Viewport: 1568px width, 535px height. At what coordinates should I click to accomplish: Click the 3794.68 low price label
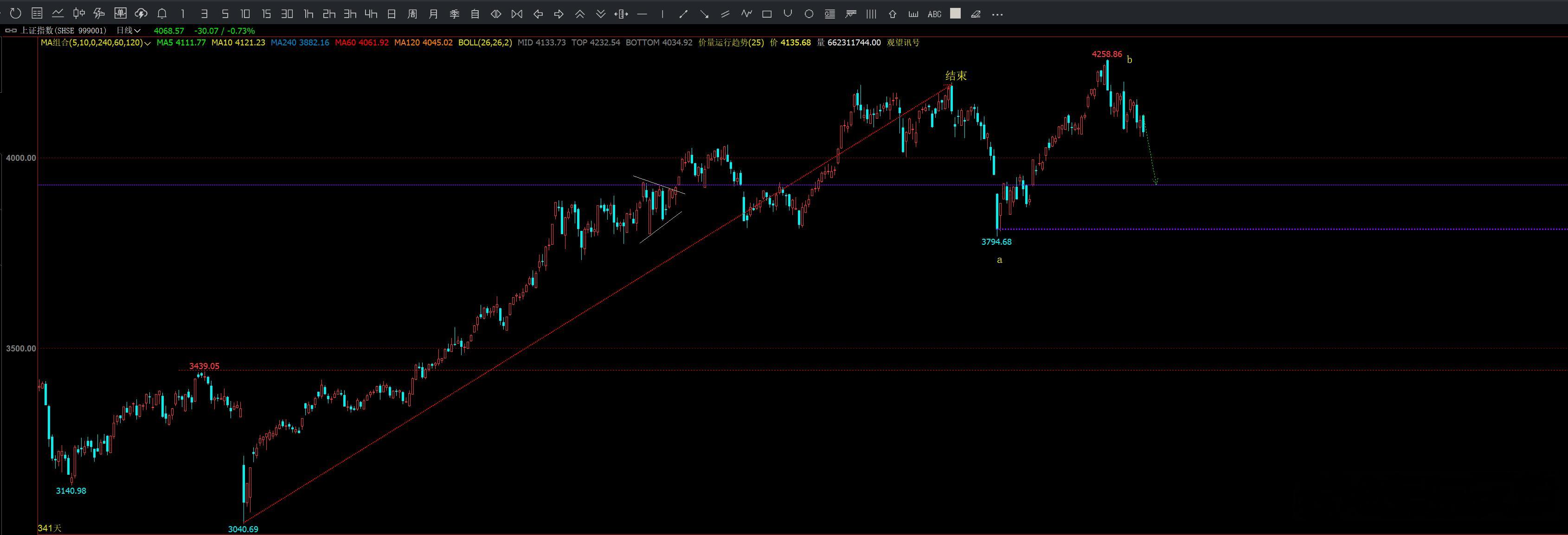coord(996,242)
